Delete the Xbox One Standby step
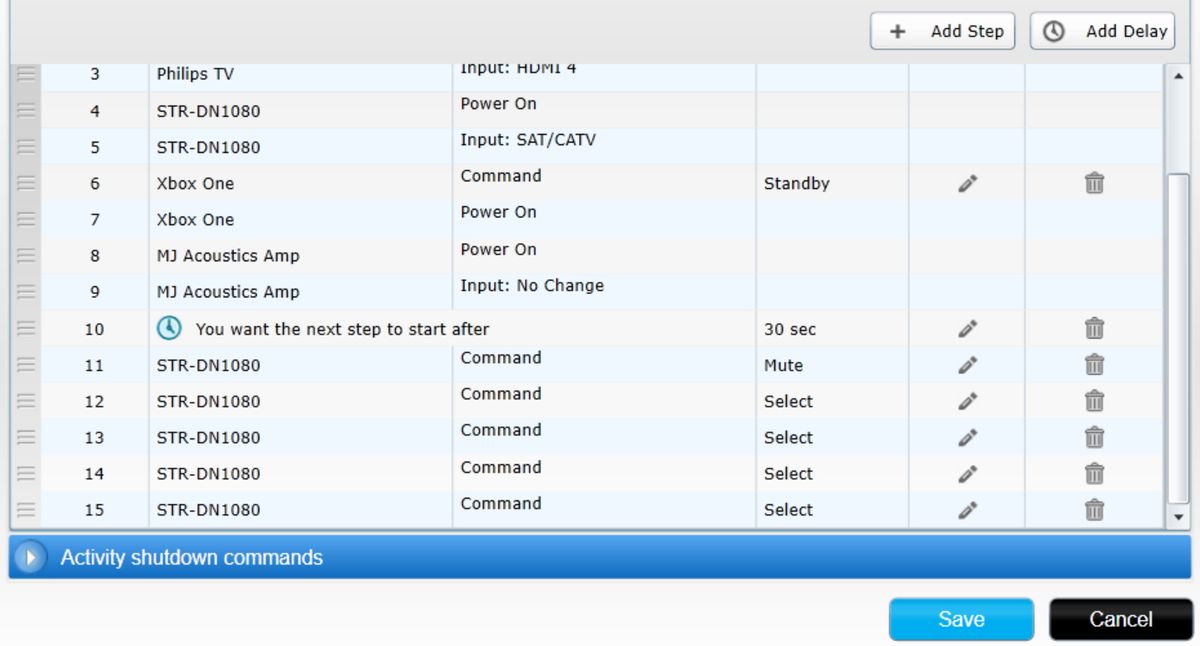Image resolution: width=1200 pixels, height=646 pixels. [1094, 184]
